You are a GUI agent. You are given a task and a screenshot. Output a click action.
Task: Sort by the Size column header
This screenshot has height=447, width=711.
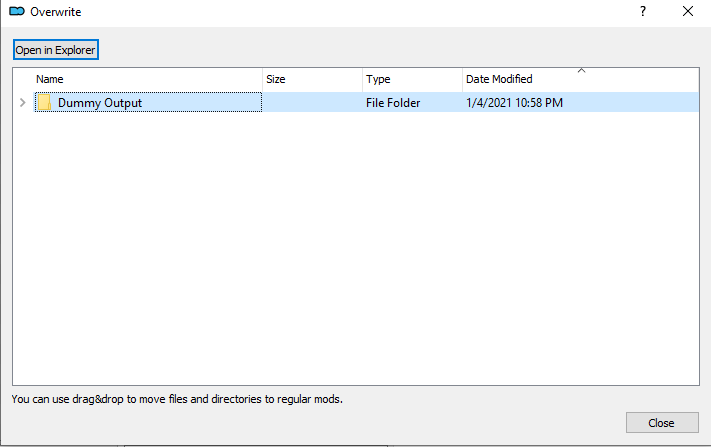[x=312, y=79]
